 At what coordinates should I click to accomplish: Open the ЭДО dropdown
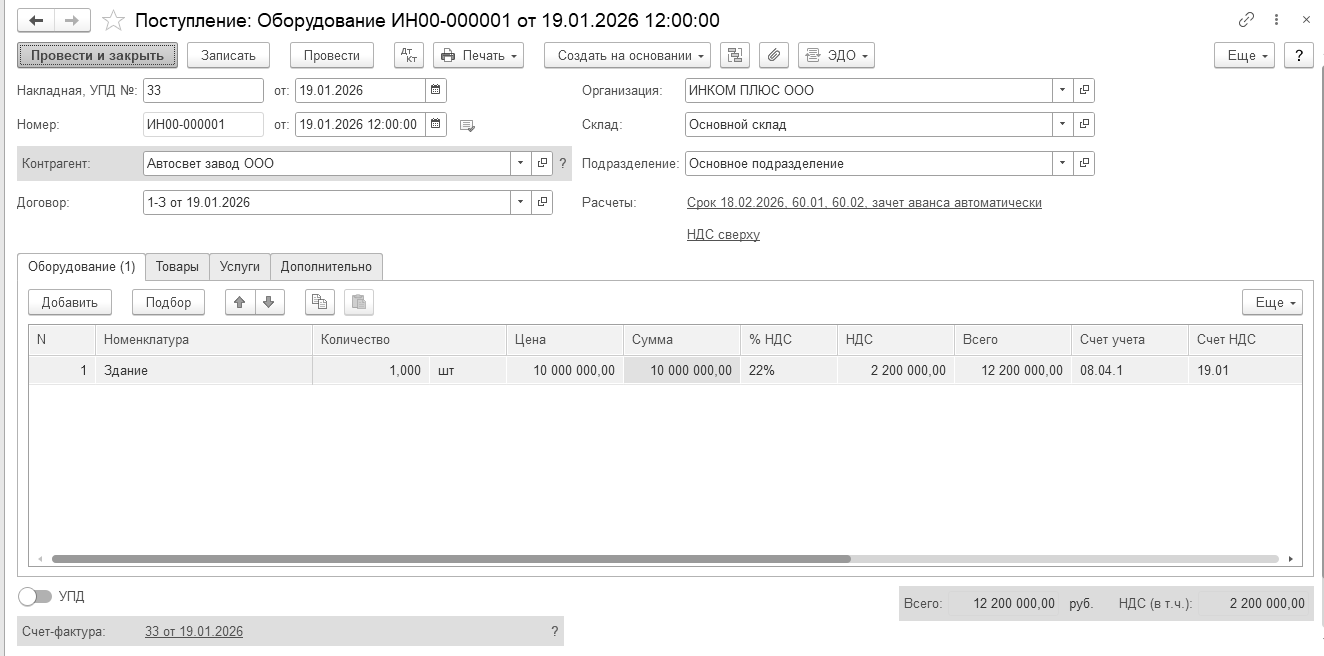[836, 55]
